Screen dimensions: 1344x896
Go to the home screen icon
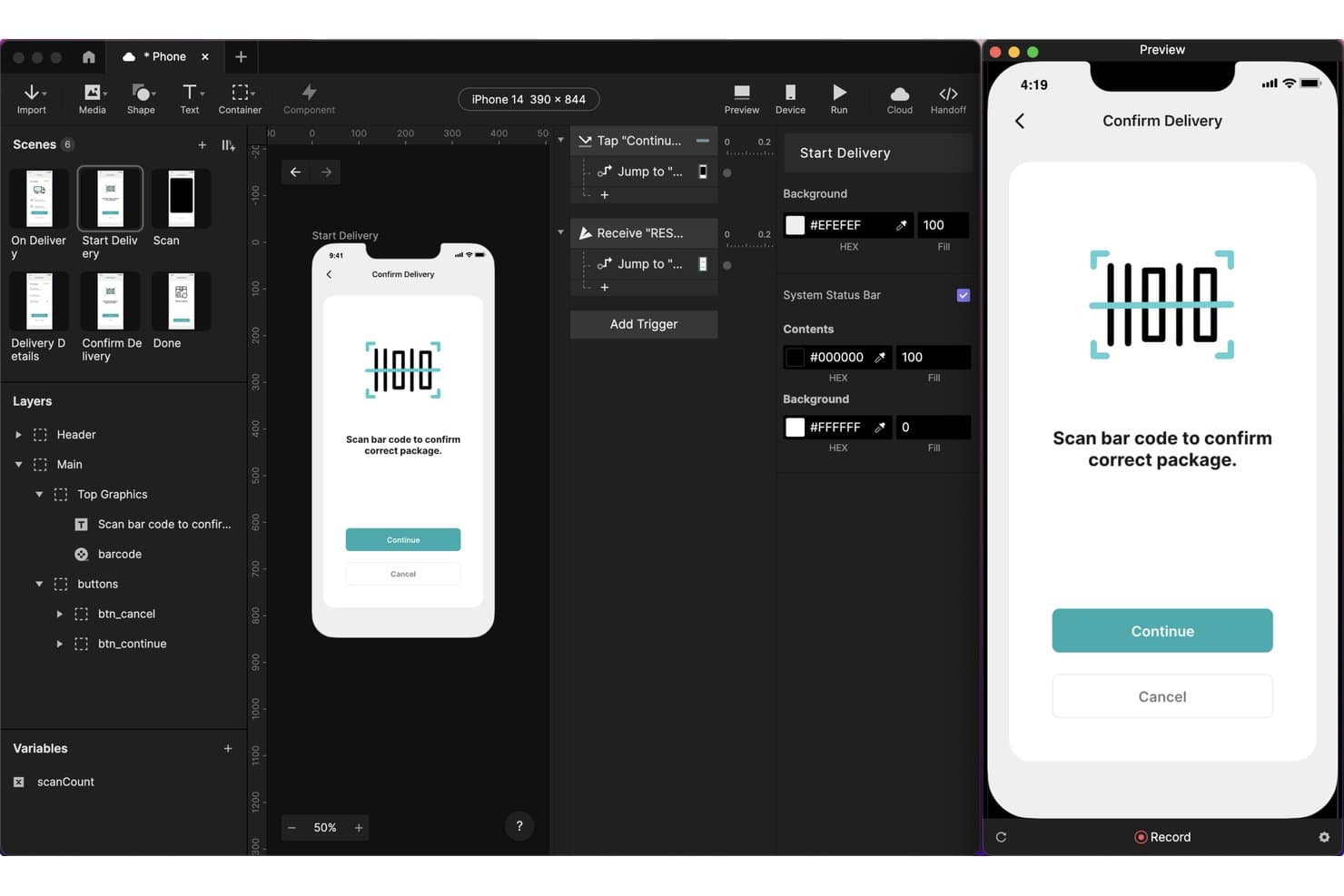pyautogui.click(x=88, y=57)
